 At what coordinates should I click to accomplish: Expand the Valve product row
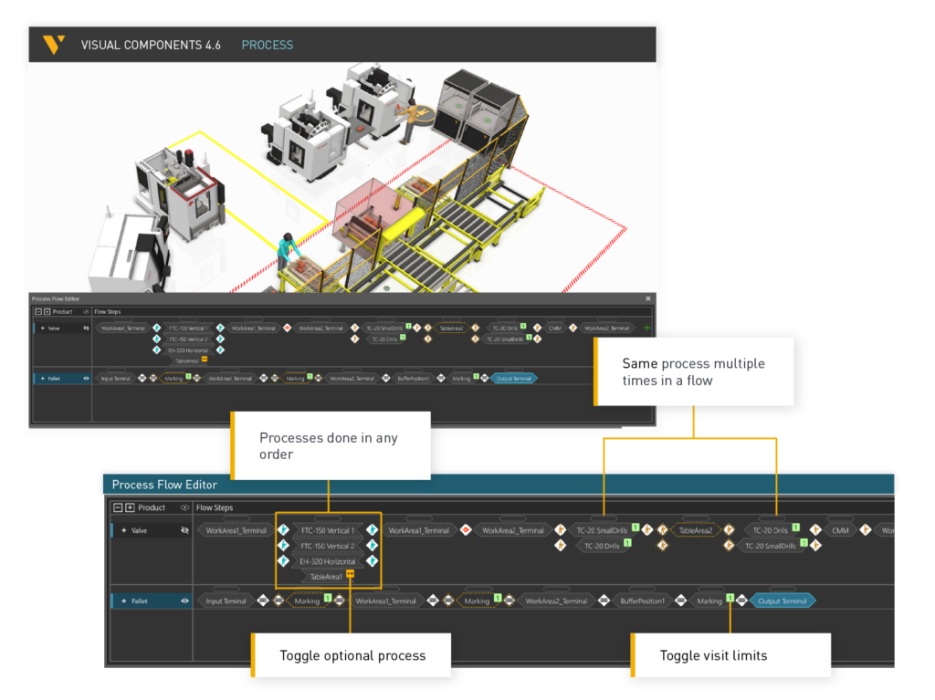tap(123, 530)
